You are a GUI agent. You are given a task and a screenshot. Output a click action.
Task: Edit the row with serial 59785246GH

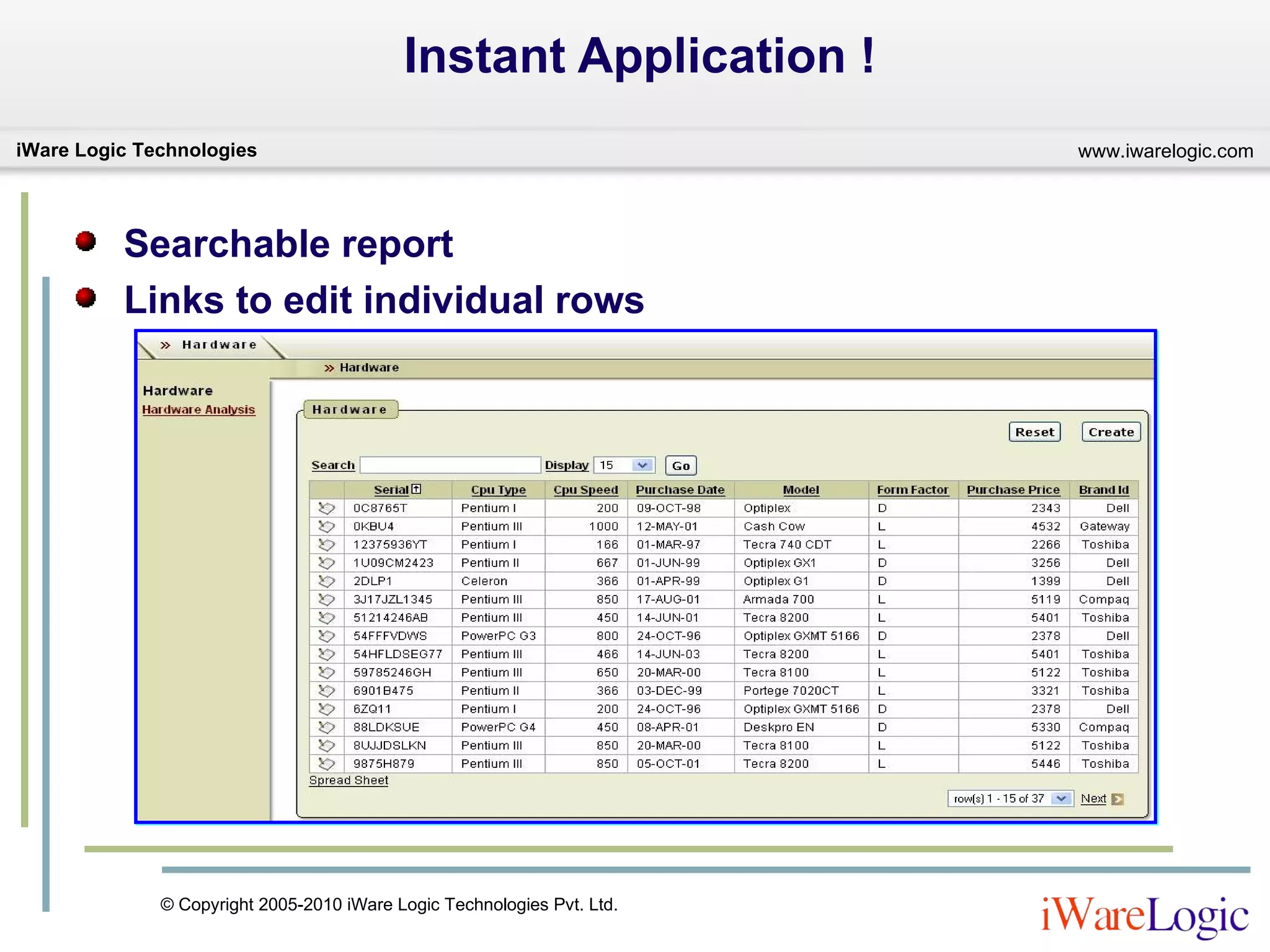point(326,672)
